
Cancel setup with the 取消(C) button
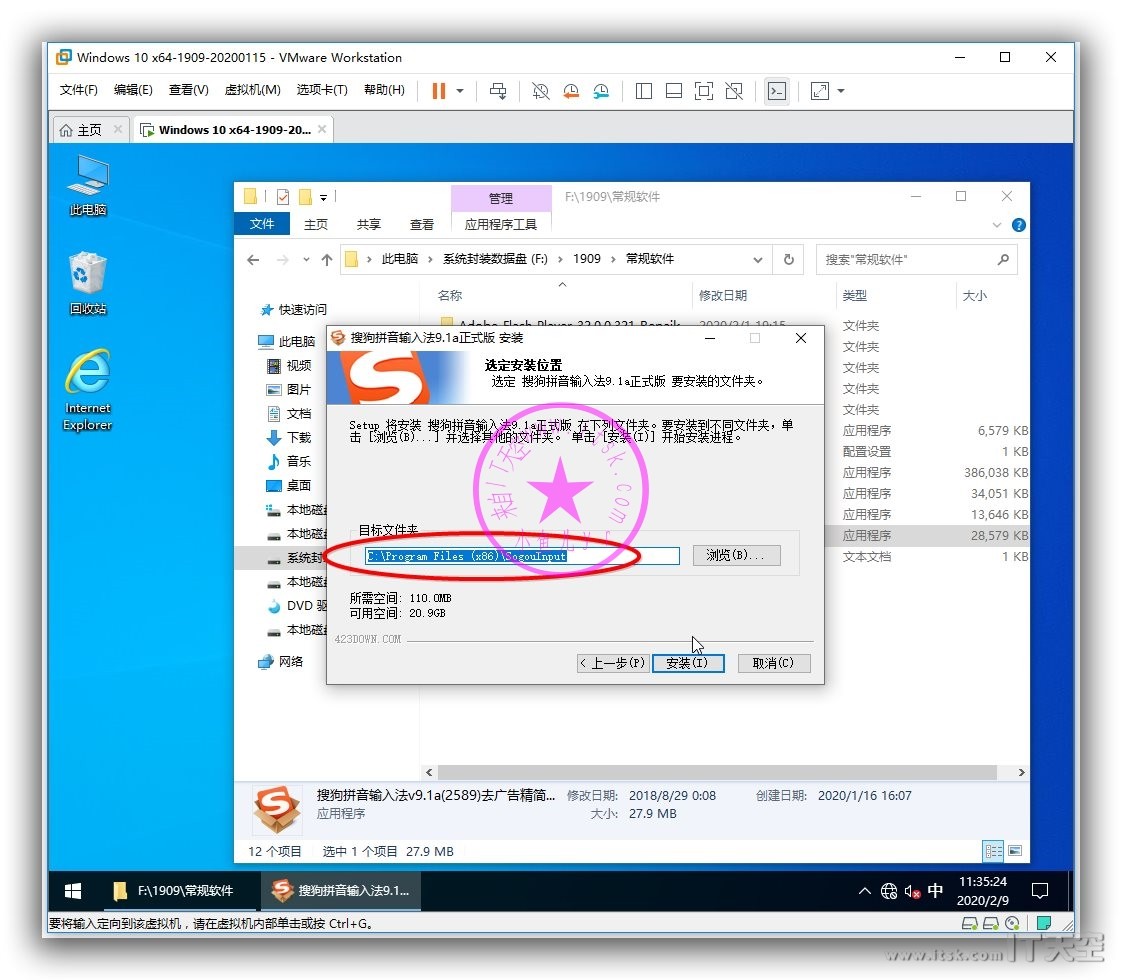click(774, 663)
